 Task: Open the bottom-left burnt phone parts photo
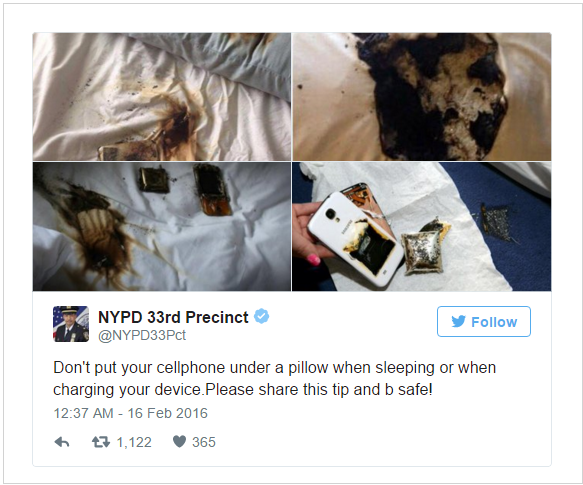[x=162, y=227]
